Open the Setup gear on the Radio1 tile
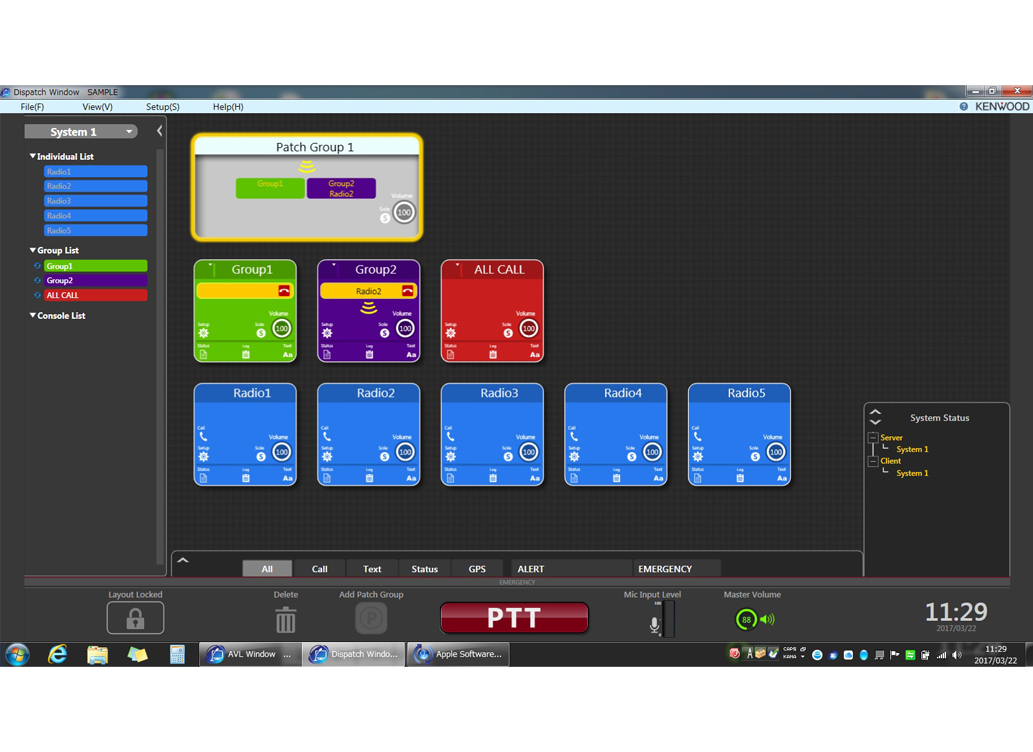This screenshot has width=1033, height=752. [x=203, y=454]
